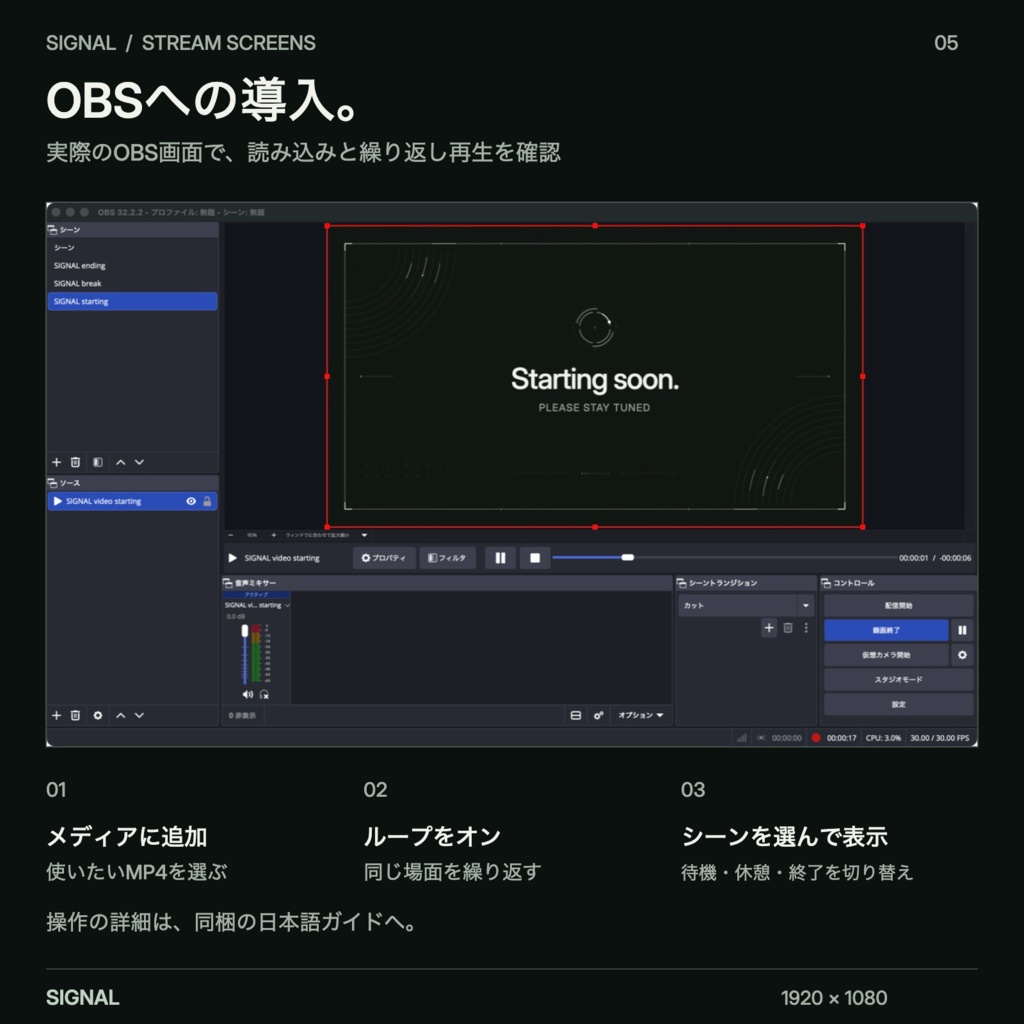Screen dimensions: 1024x1024
Task: Open transition three-dot properties menu
Action: coord(807,628)
